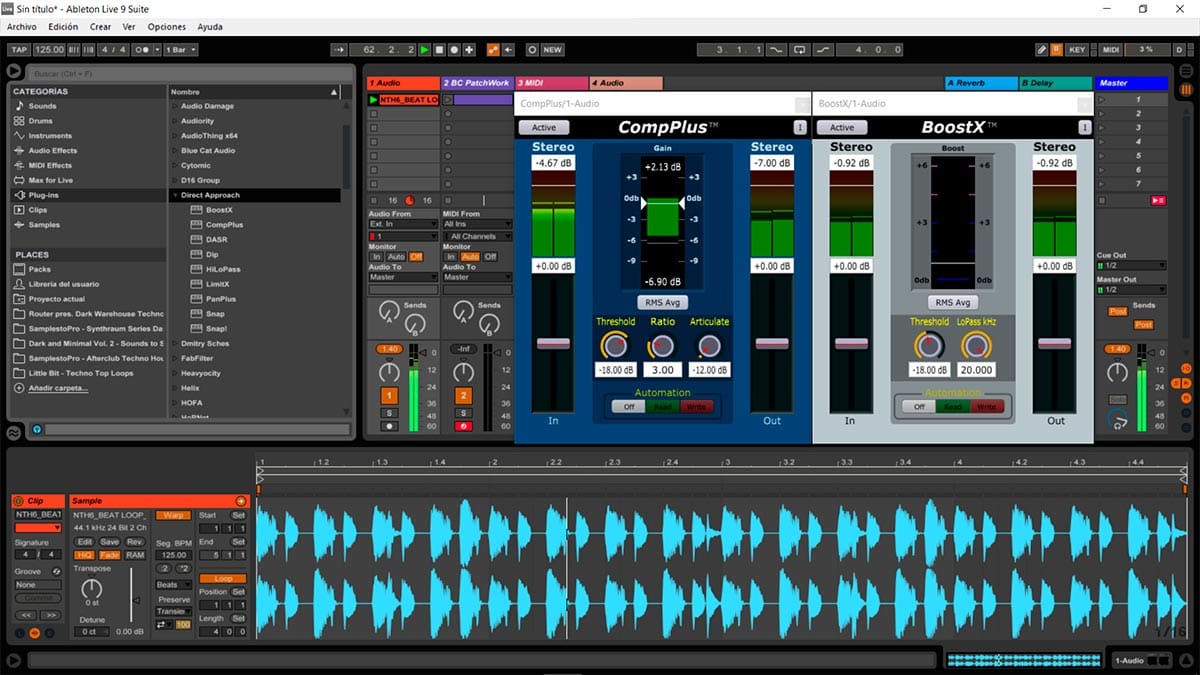1200x675 pixels.
Task: Open the Cue Out dropdown
Action: [x=1131, y=265]
